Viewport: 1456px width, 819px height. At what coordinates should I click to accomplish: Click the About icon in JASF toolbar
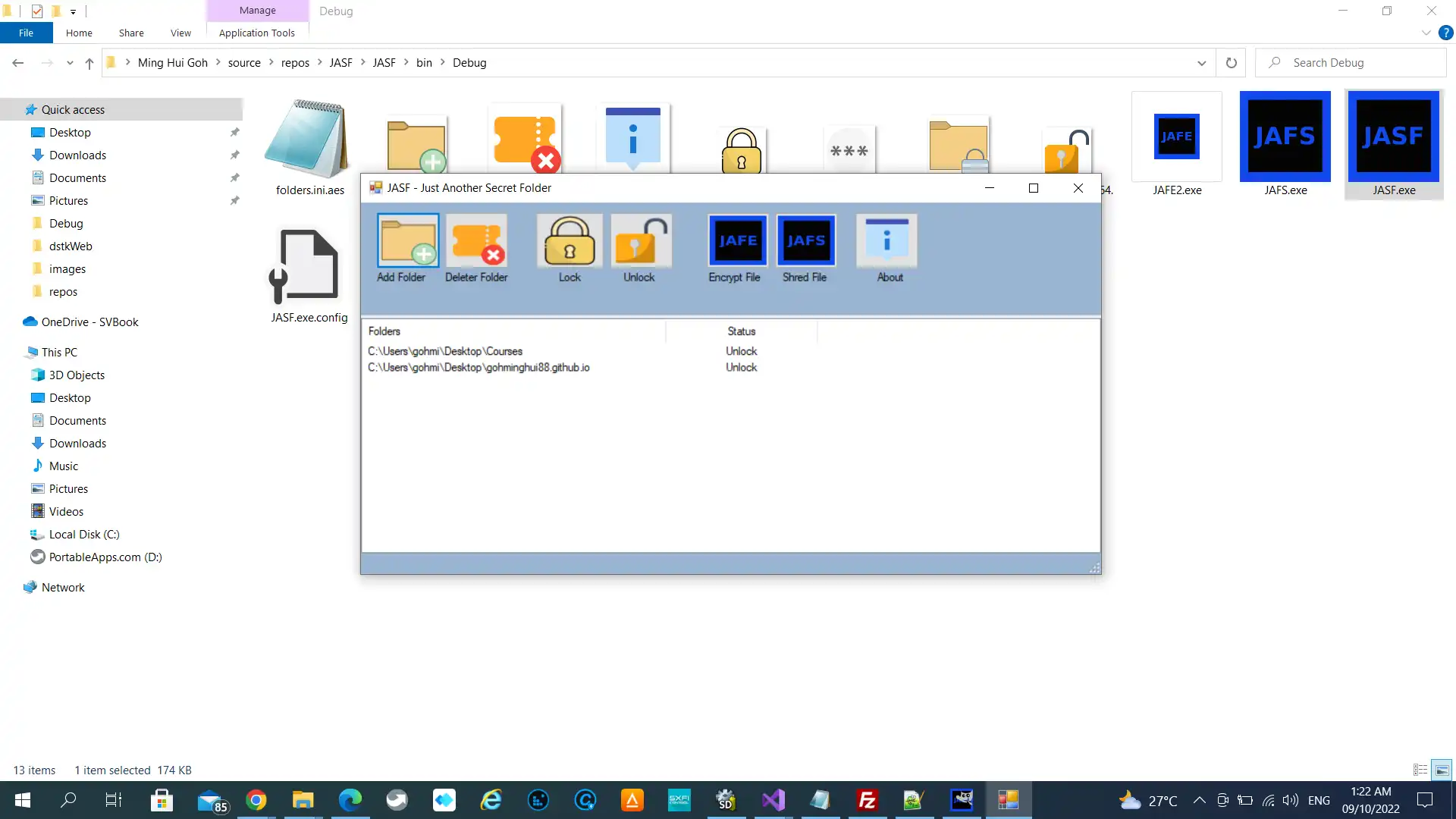(x=889, y=248)
